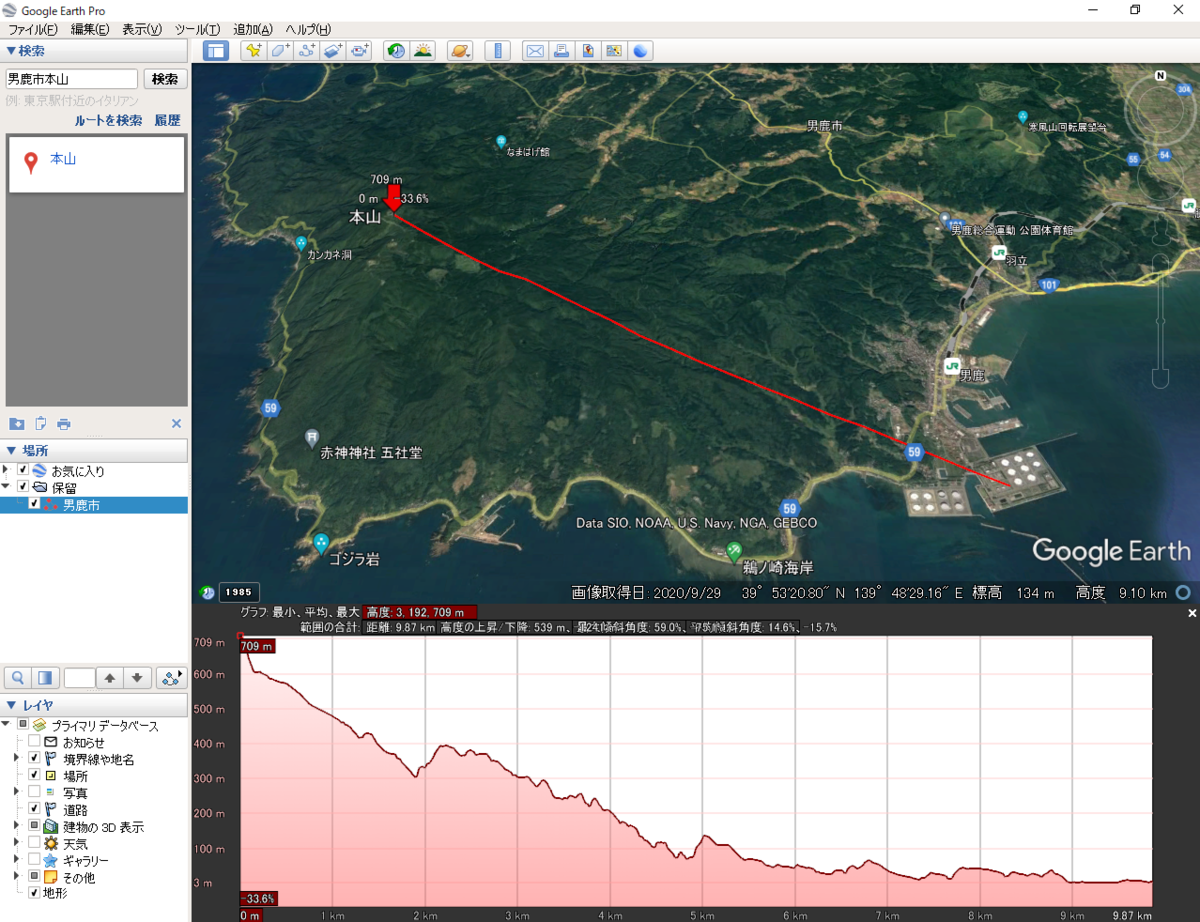The image size is (1200, 922).
Task: Record a tour with the camera icon
Action: [x=360, y=50]
